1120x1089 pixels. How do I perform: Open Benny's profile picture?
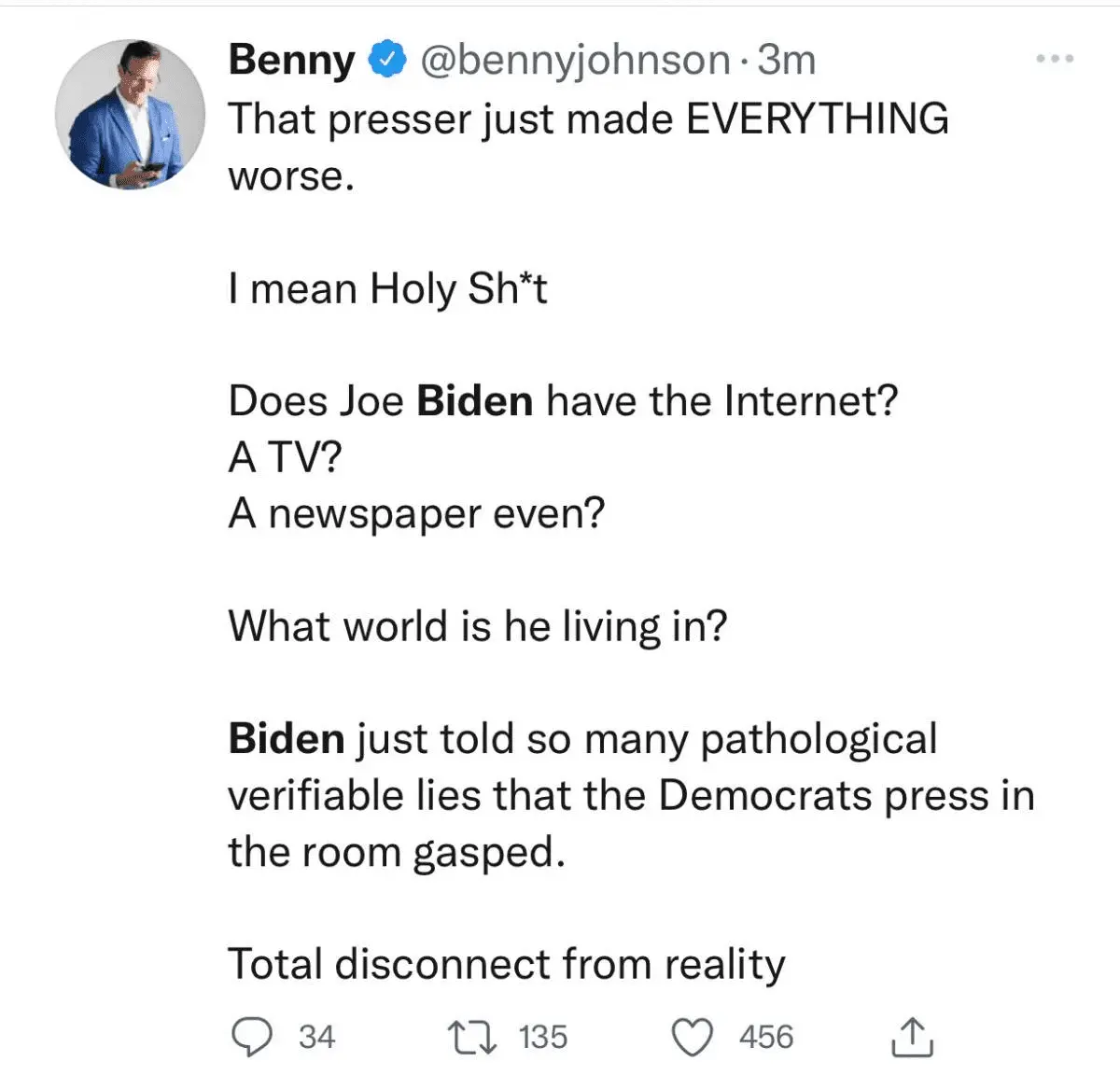click(x=130, y=116)
